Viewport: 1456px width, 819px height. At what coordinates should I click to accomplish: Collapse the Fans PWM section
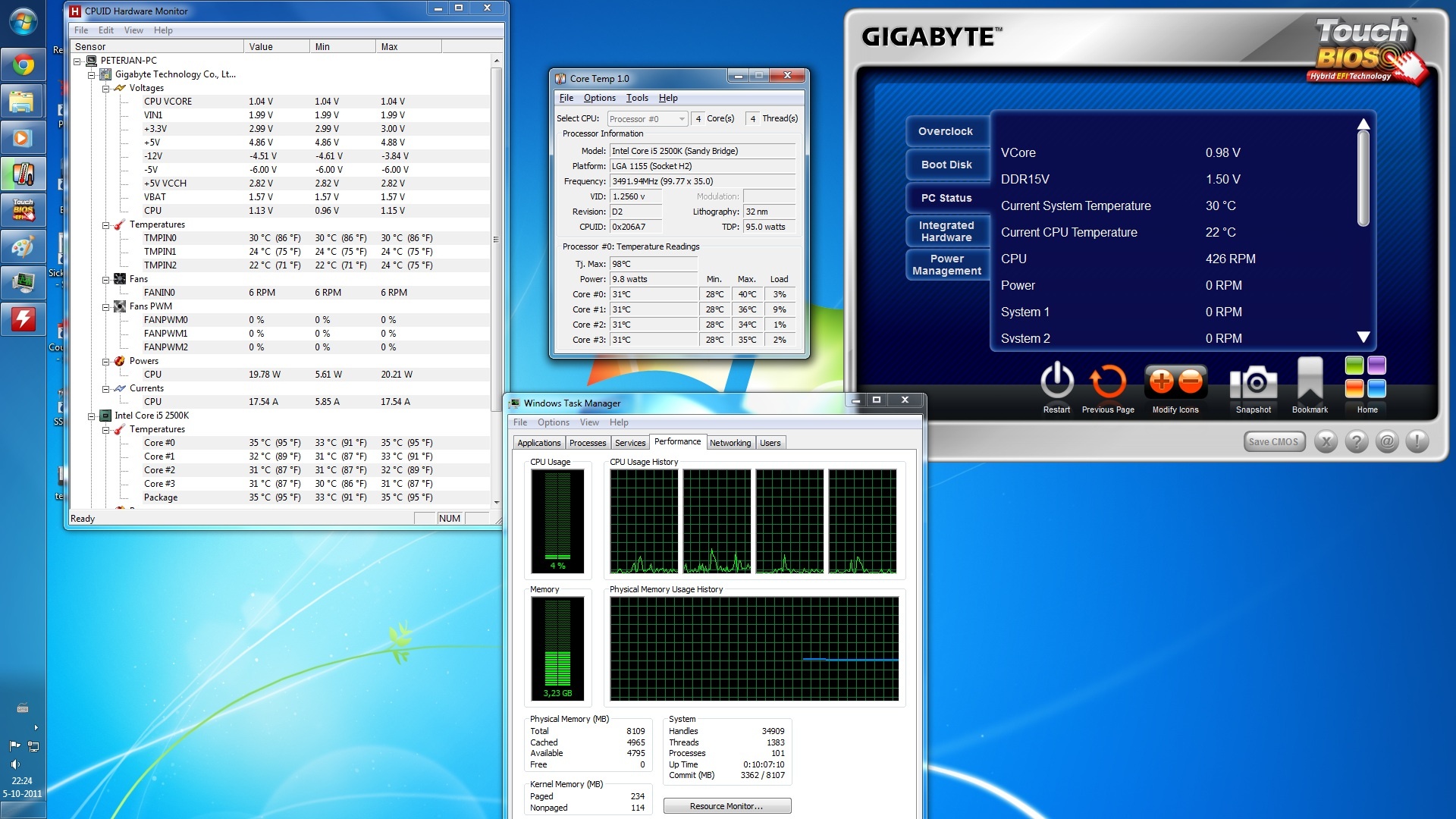105,306
